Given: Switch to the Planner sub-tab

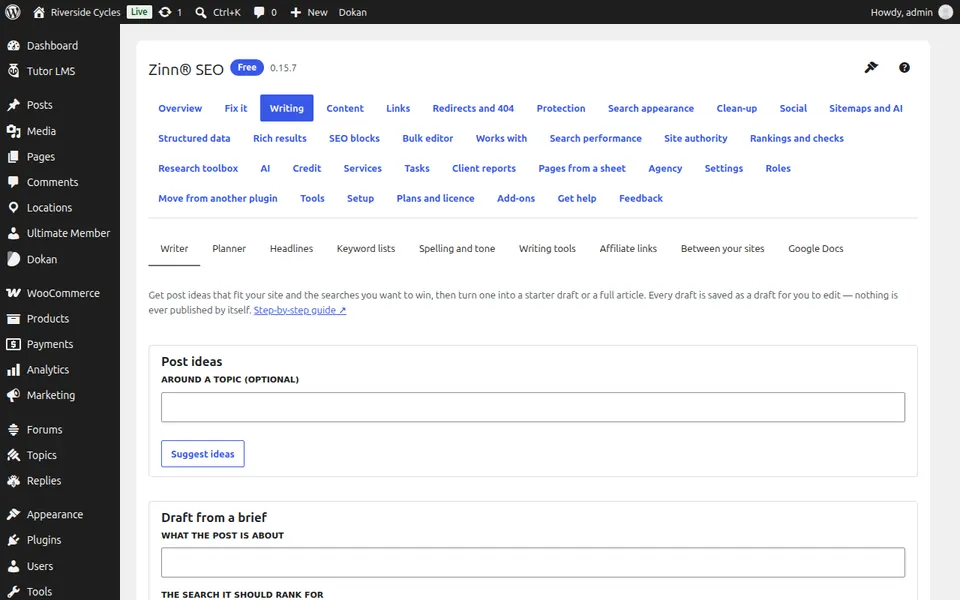Looking at the screenshot, I should (229, 249).
